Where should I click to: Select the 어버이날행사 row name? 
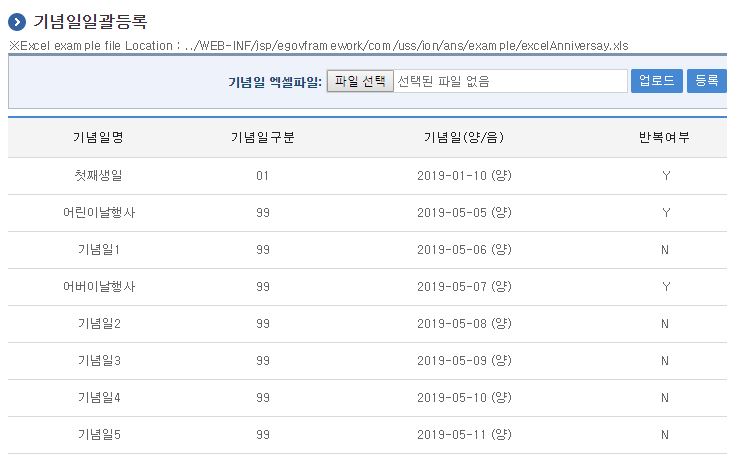(x=98, y=286)
